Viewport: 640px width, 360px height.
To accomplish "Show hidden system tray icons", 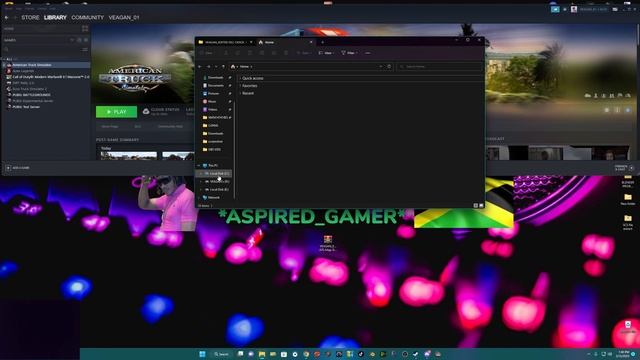I will point(588,354).
